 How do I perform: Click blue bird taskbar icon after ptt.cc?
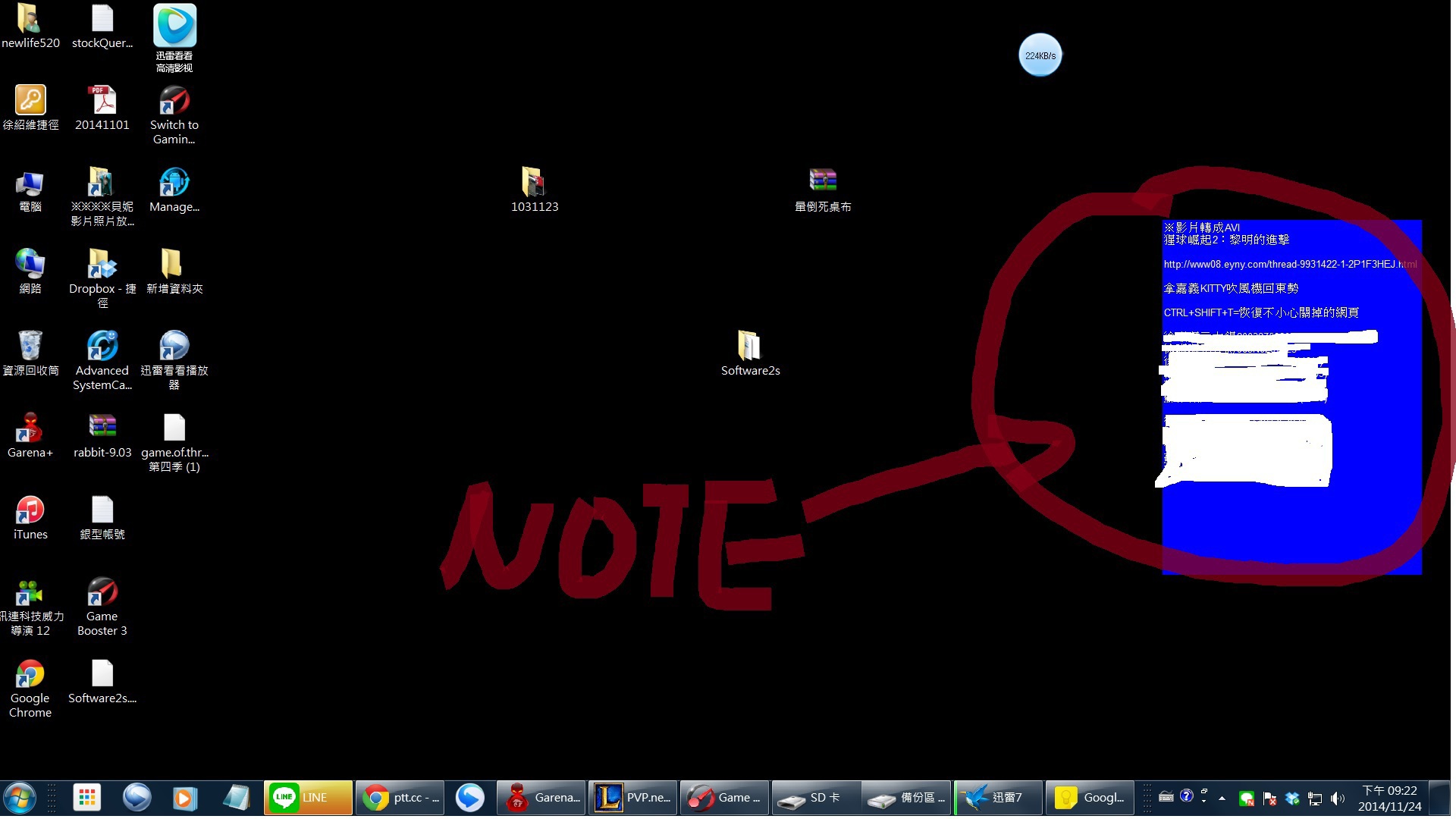coord(470,798)
